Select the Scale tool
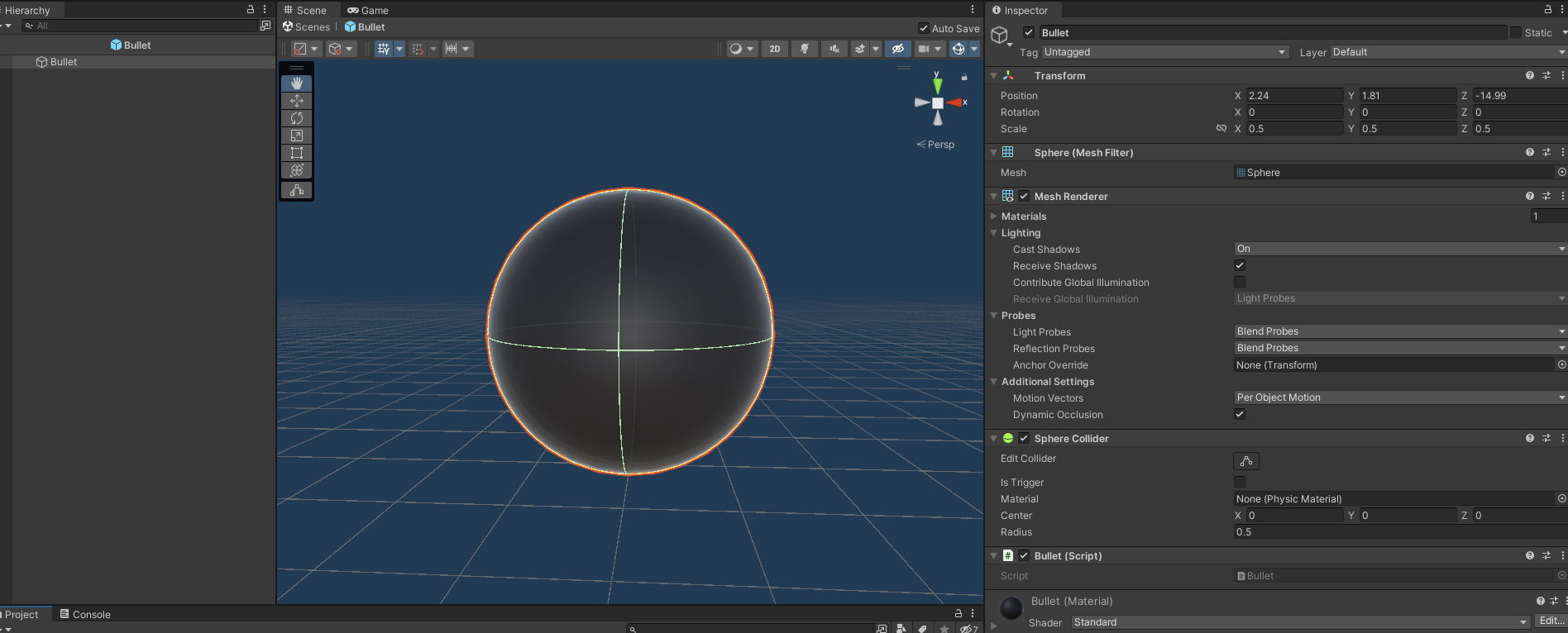This screenshot has width=1568, height=633. pos(297,136)
